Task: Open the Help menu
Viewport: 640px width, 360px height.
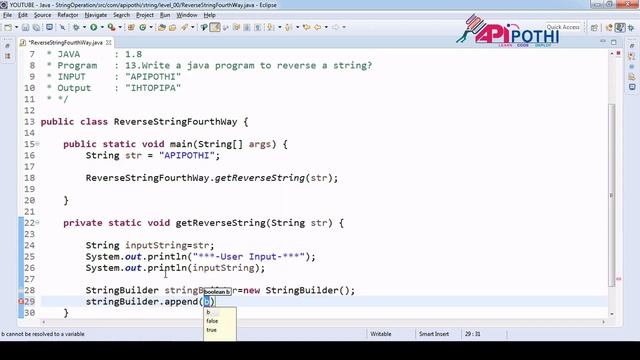Action: click(x=209, y=15)
